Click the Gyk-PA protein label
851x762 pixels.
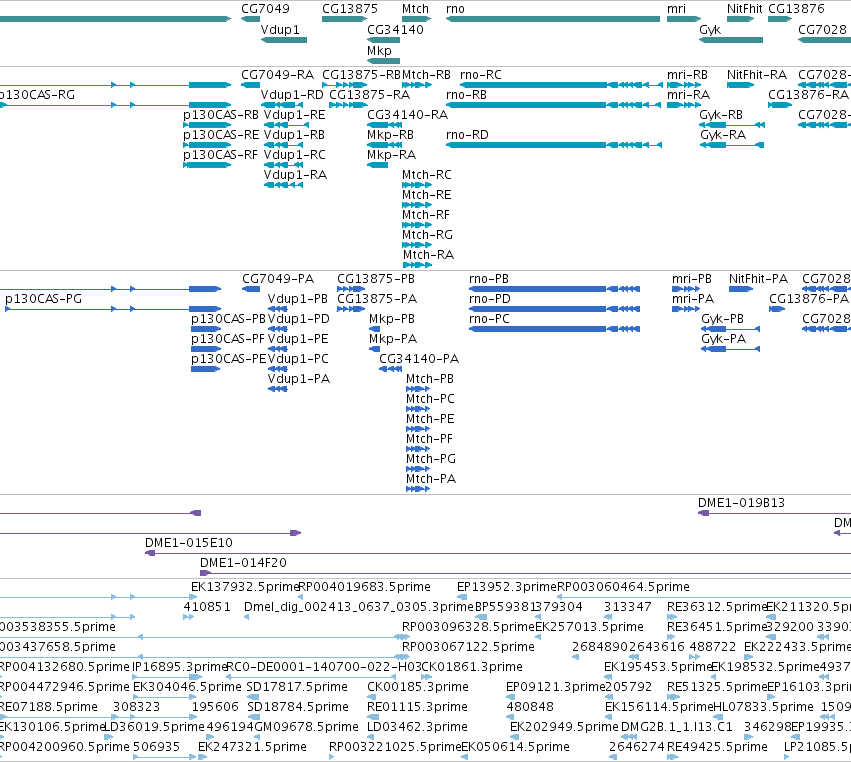tap(723, 339)
